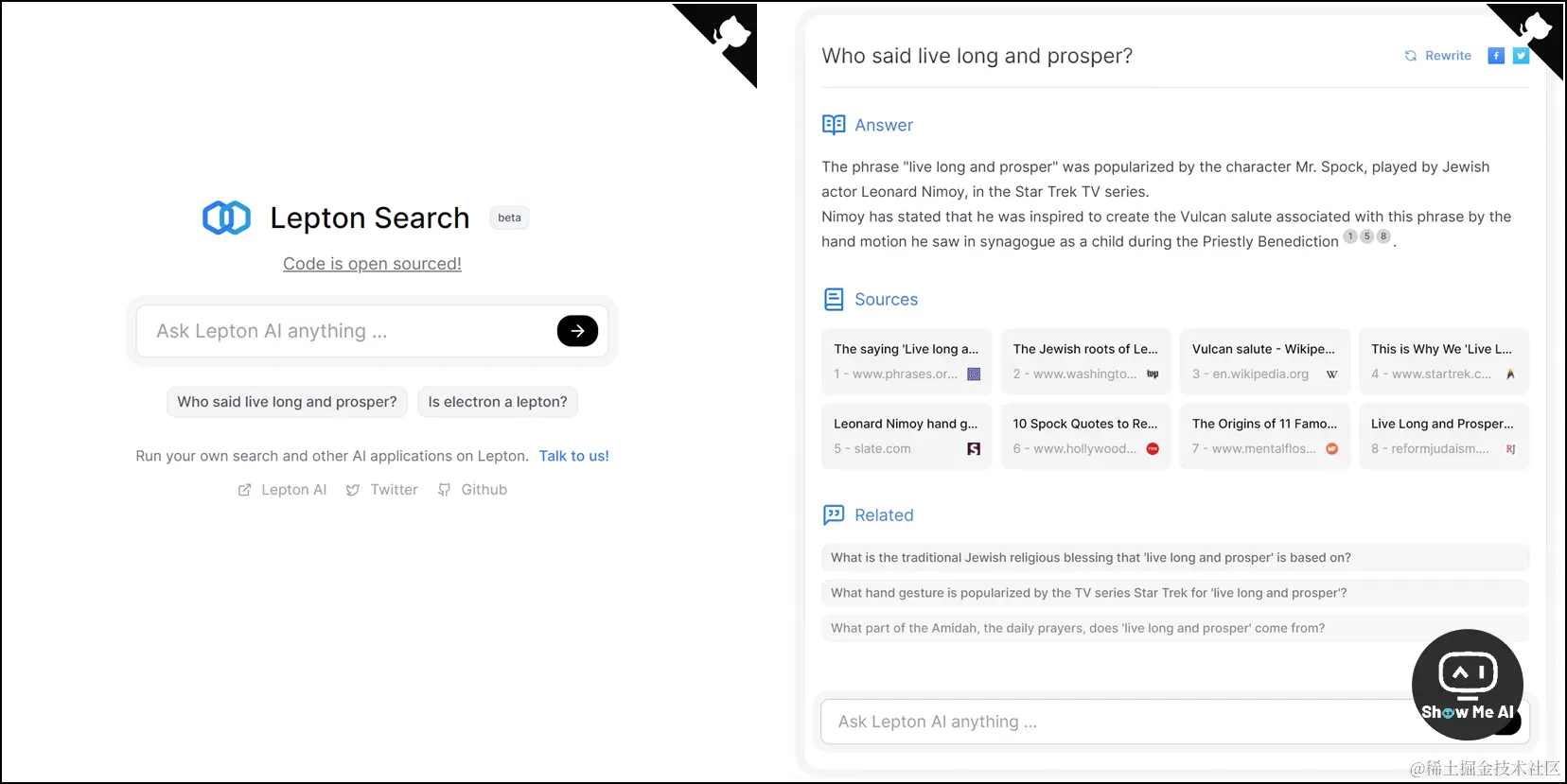1567x784 pixels.
Task: Select related question about traditional Jewish blessing
Action: tap(1175, 558)
